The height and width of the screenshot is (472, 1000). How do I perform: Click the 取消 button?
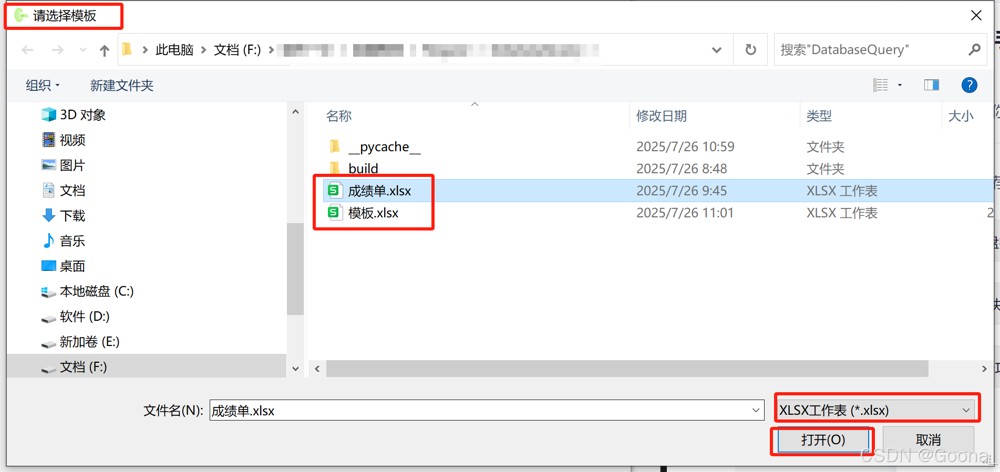(928, 439)
